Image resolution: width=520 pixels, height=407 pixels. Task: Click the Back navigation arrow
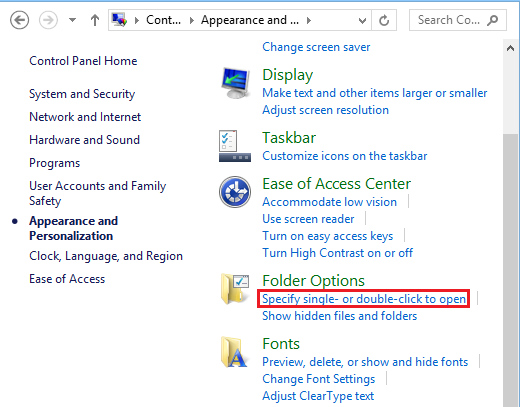19,20
